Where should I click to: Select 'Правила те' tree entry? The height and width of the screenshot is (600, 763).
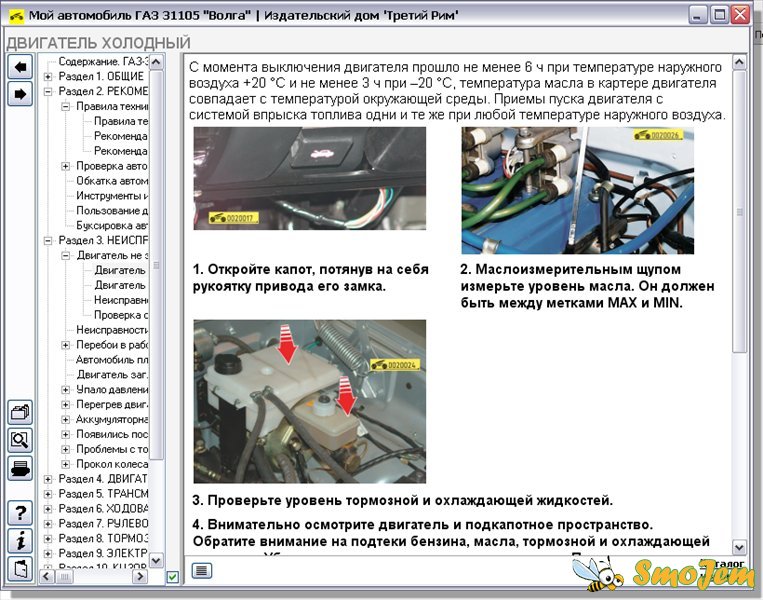121,121
